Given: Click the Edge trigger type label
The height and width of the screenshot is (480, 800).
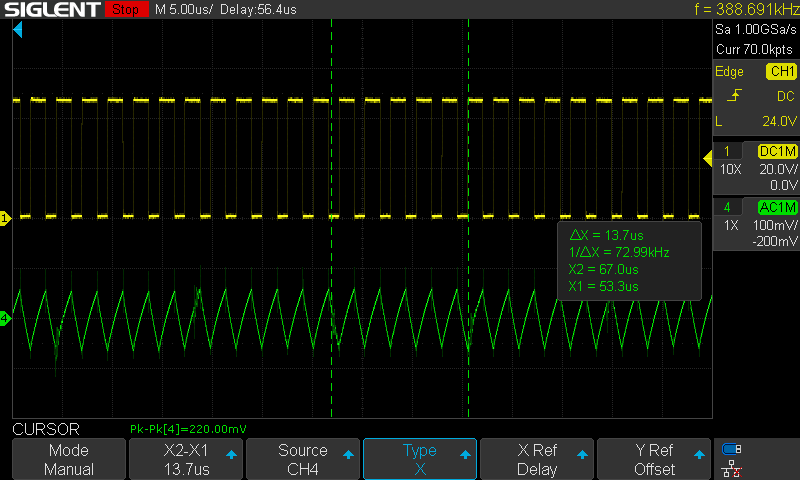Looking at the screenshot, I should coord(729,72).
